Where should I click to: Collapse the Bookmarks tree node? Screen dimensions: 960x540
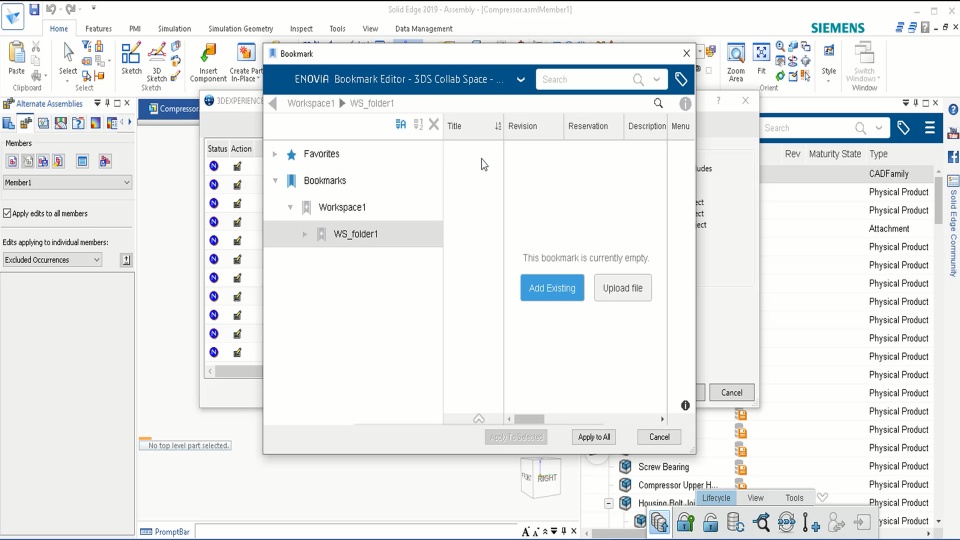[x=276, y=181]
